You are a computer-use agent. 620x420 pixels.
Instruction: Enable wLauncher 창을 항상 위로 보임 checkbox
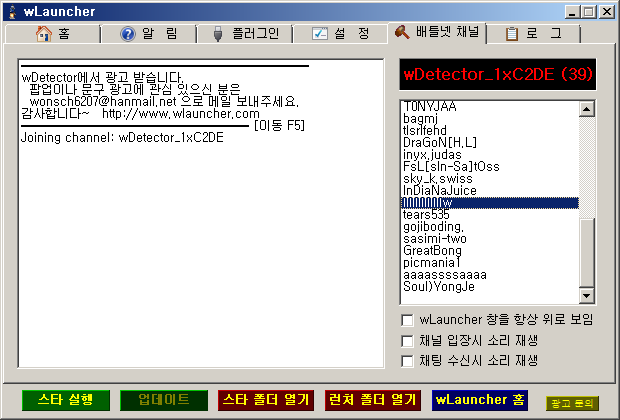pyautogui.click(x=407, y=320)
